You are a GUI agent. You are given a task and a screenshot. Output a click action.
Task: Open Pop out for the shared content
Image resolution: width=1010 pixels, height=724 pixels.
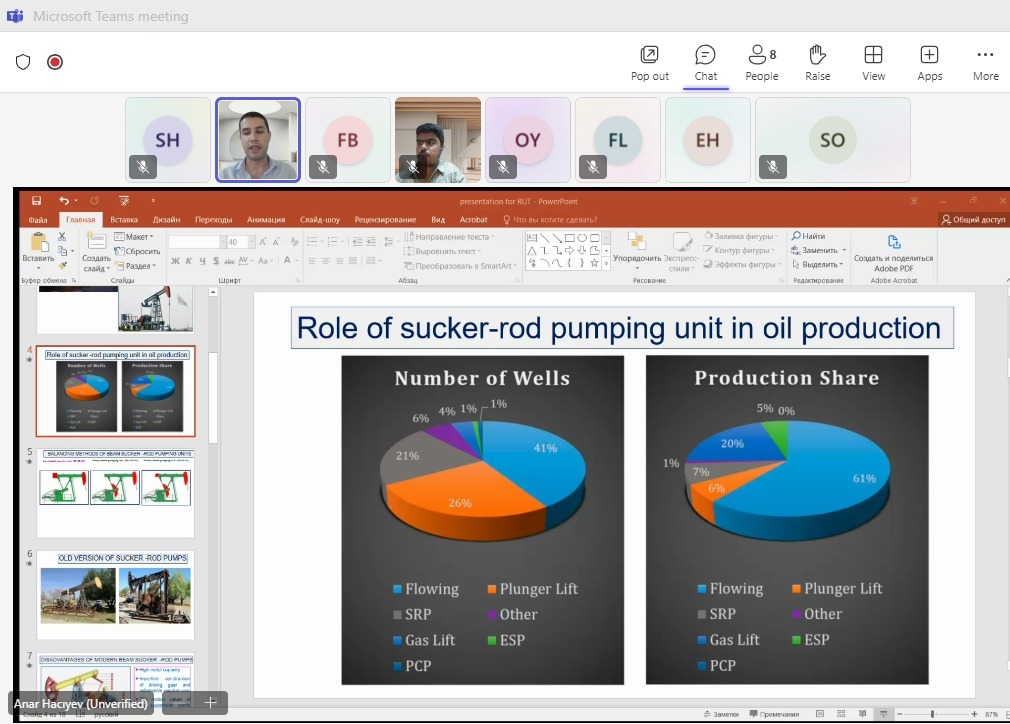[x=649, y=62]
